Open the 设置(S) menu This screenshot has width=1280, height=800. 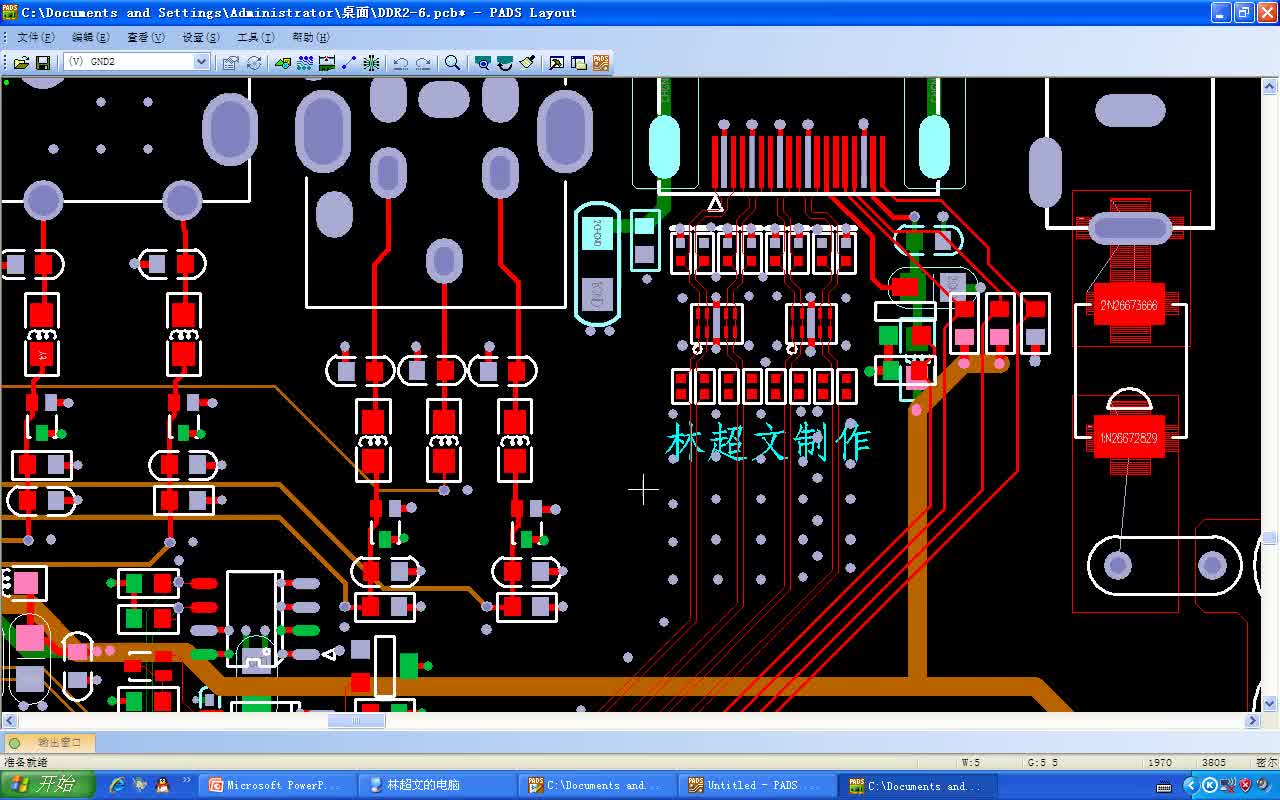(x=201, y=37)
